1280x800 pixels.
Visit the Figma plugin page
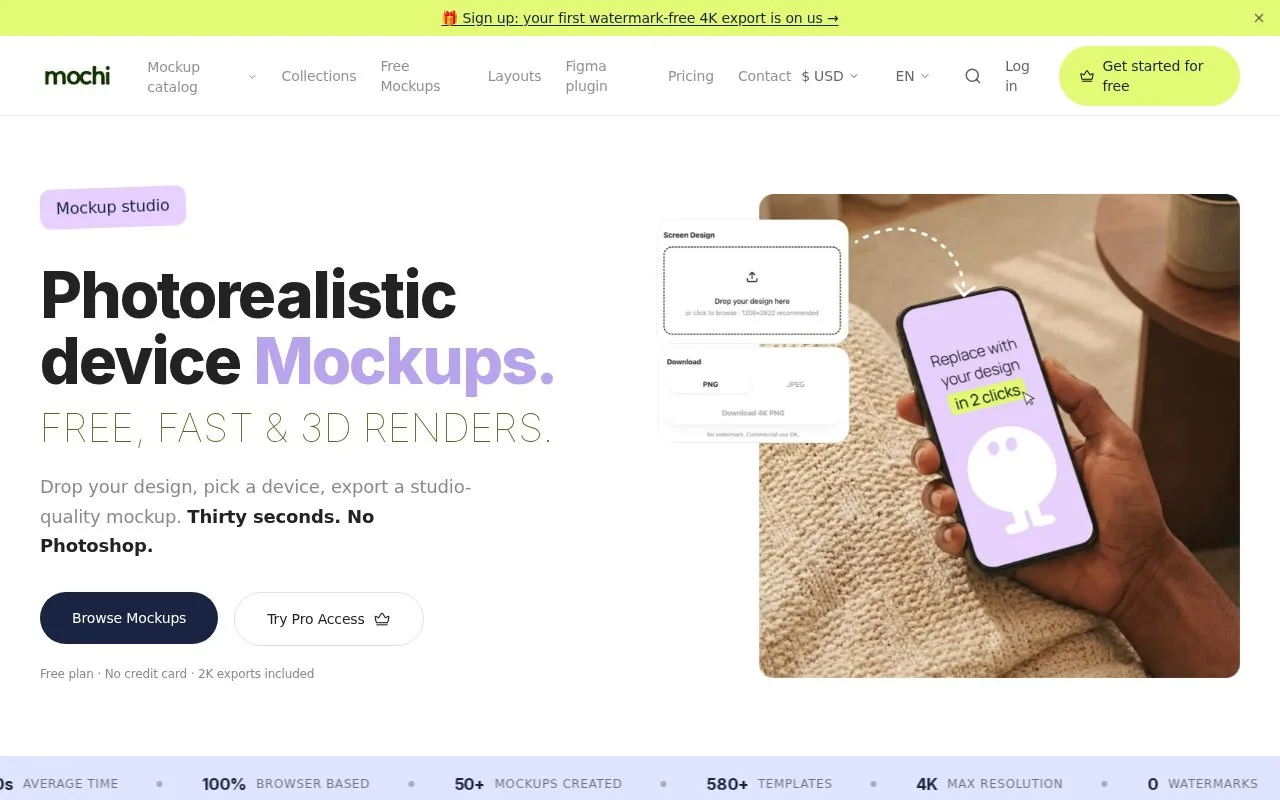pos(586,76)
